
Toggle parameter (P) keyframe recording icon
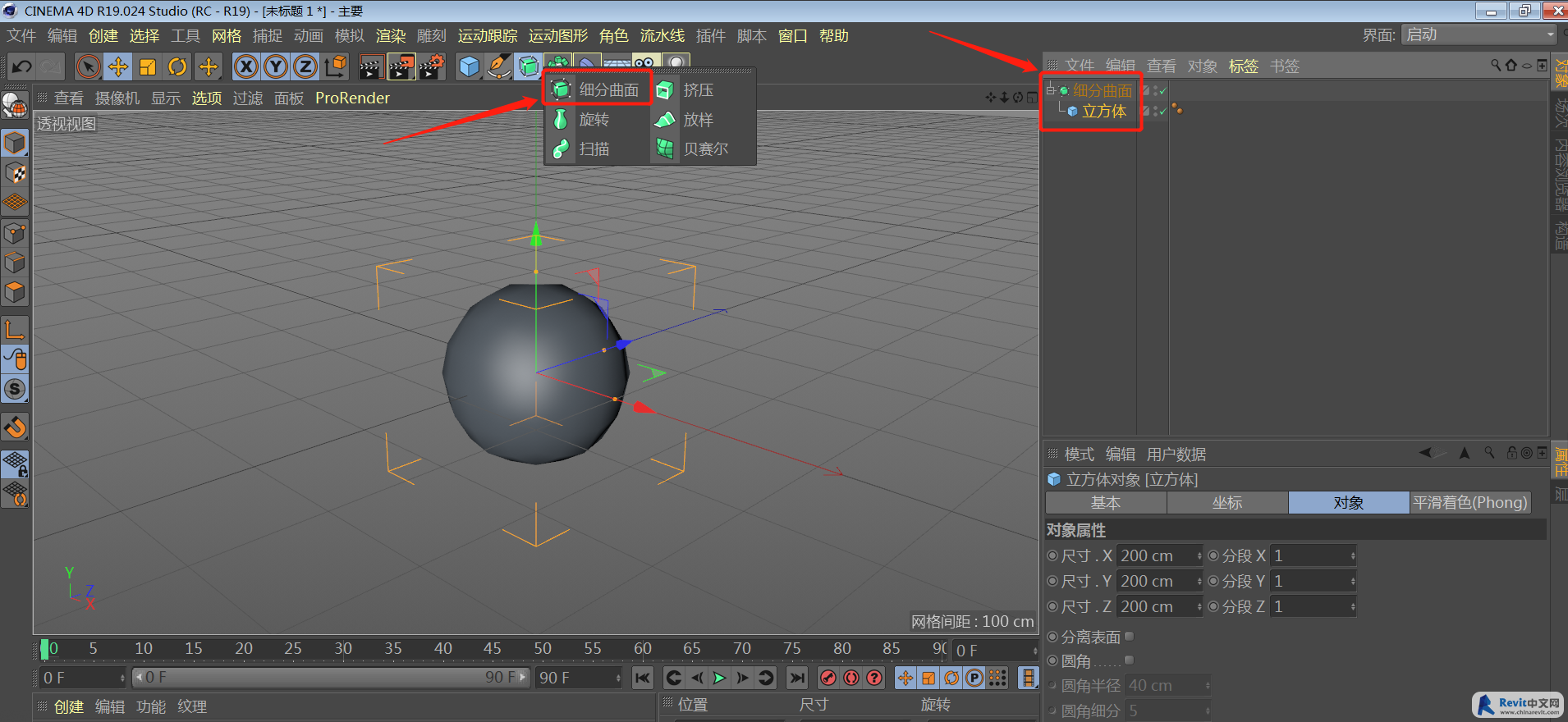(974, 678)
